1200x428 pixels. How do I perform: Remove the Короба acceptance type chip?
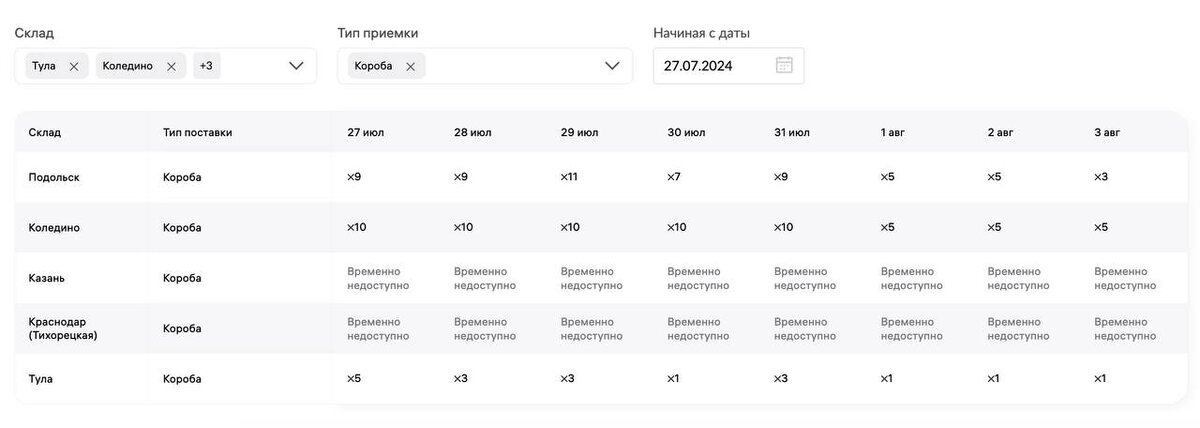(x=410, y=66)
